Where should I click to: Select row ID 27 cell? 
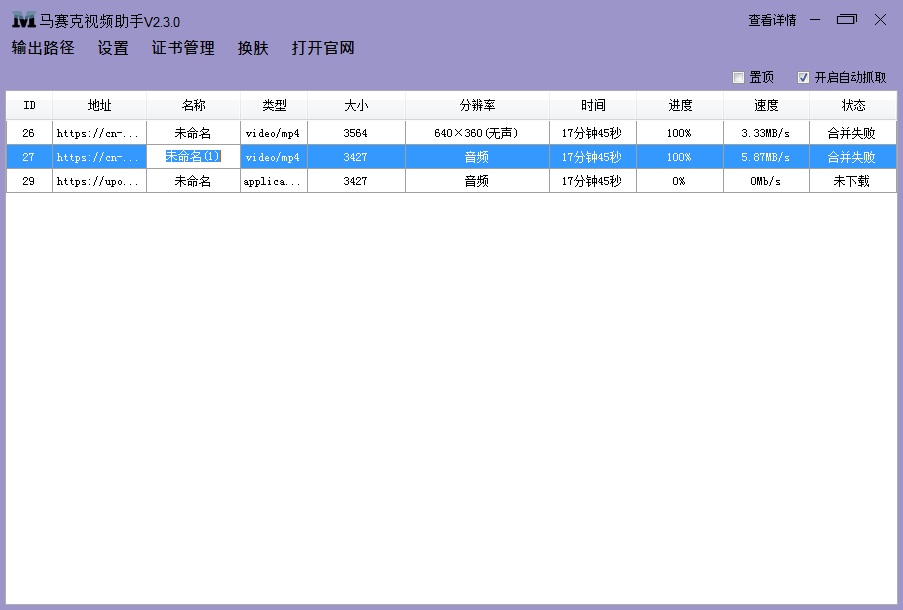(x=29, y=157)
